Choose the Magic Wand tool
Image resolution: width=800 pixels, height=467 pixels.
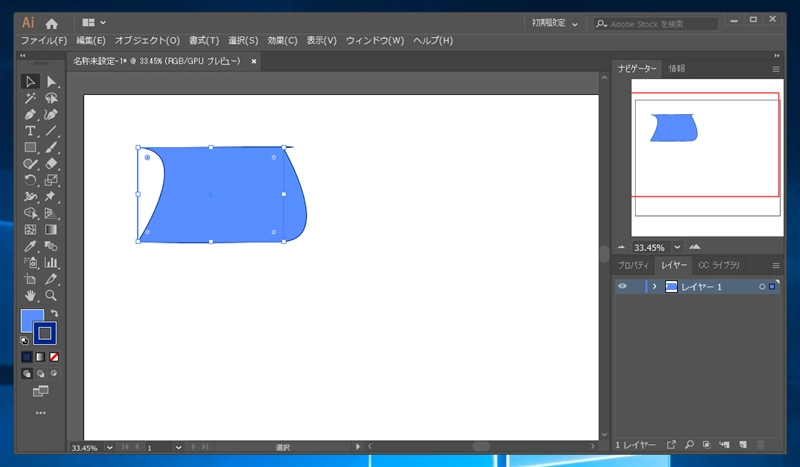(30, 98)
